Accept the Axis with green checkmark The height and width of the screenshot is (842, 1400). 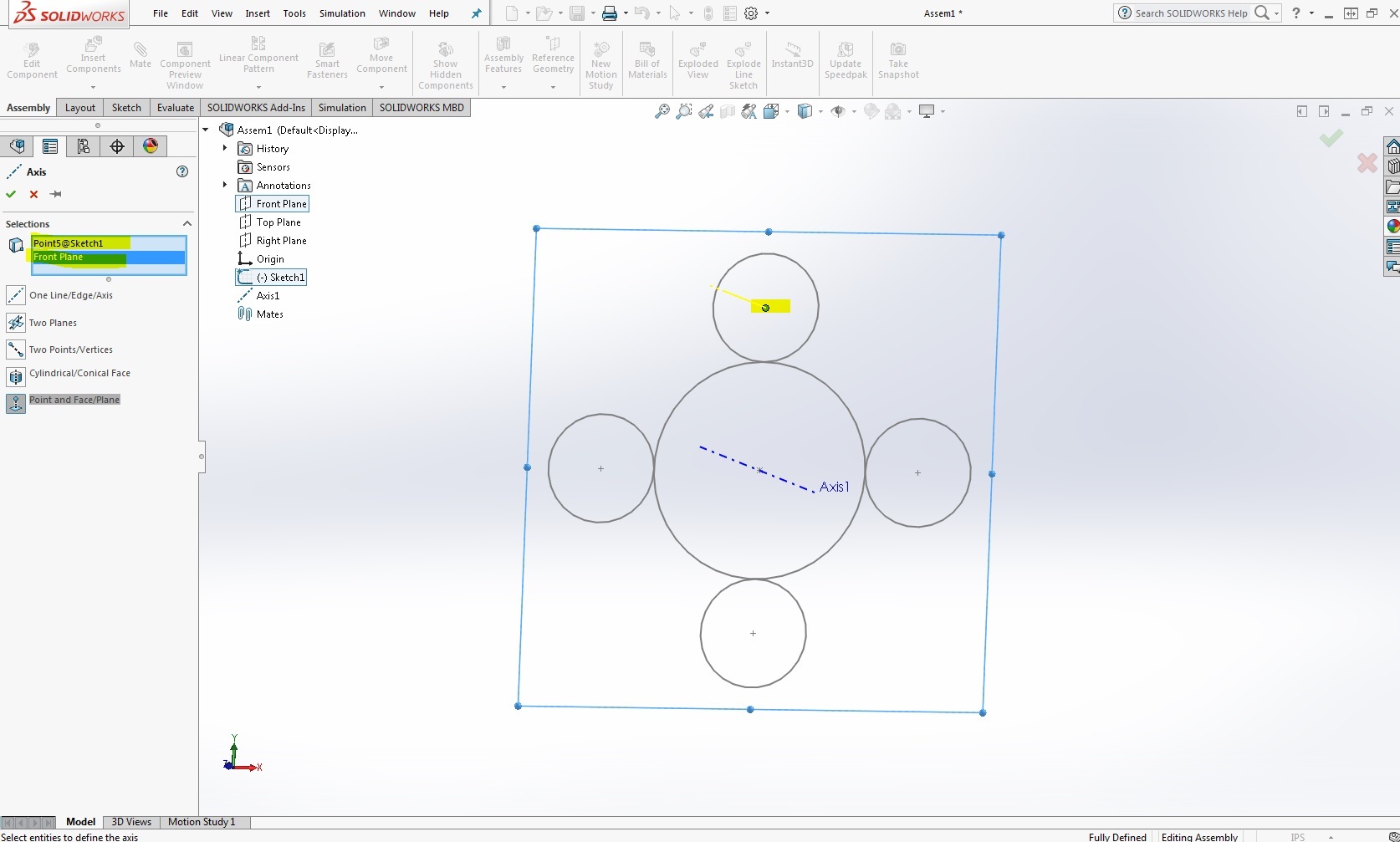pyautogui.click(x=11, y=194)
